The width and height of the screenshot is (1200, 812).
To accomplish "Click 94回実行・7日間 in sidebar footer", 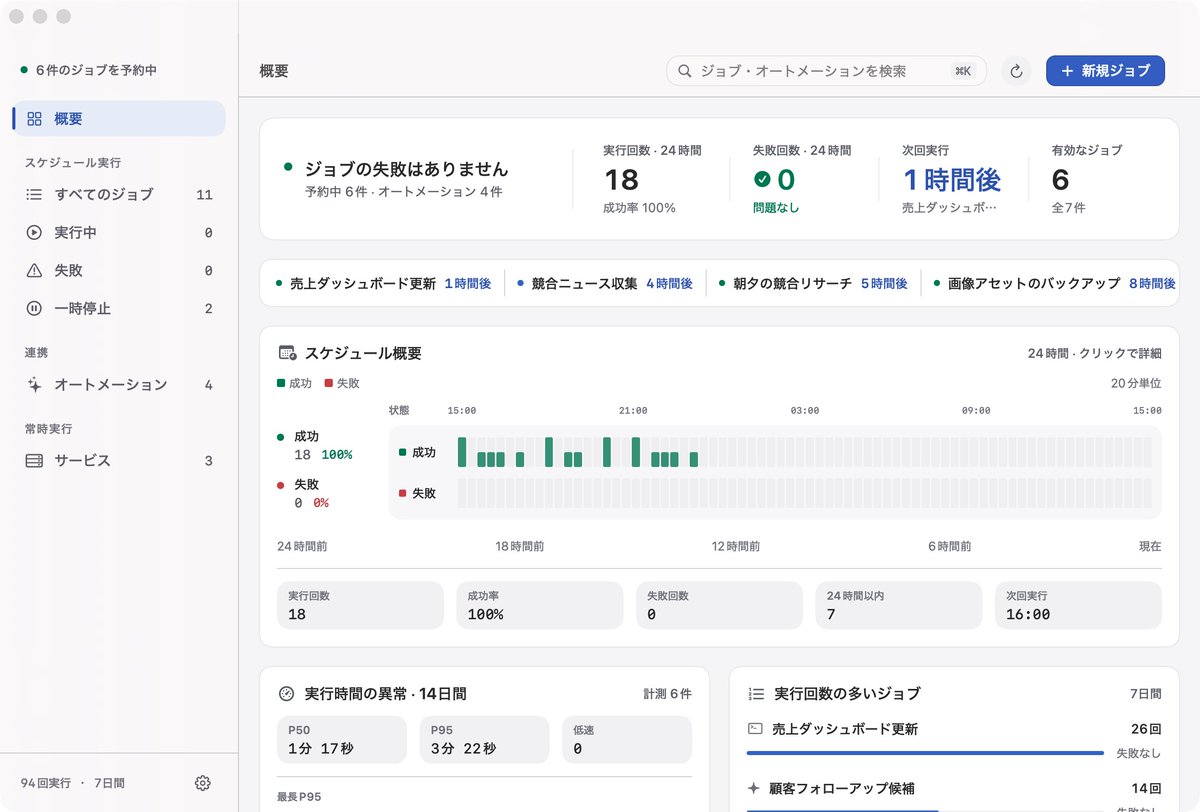I will pyautogui.click(x=73, y=783).
